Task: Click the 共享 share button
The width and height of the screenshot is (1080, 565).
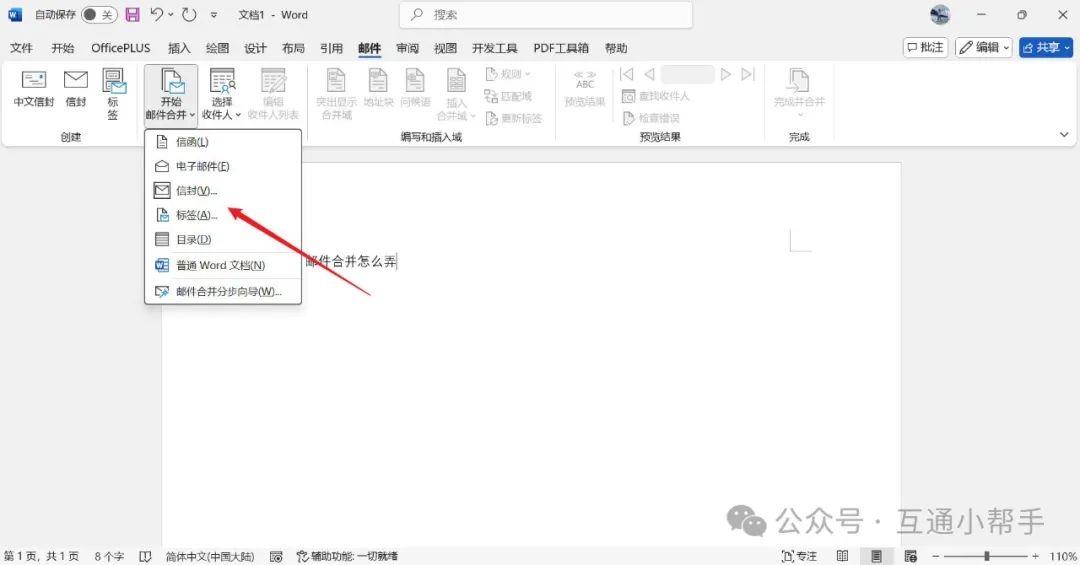Action: coord(1046,47)
